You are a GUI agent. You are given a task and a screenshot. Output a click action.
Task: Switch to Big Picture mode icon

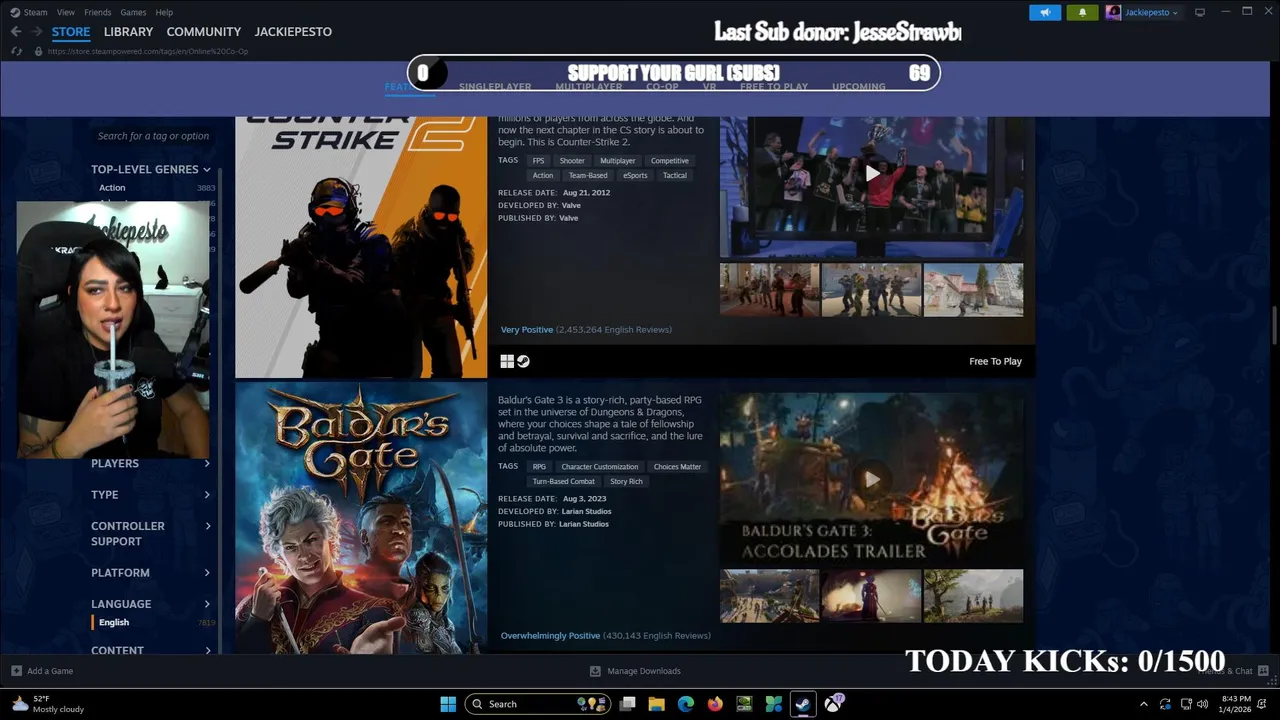(x=1200, y=12)
